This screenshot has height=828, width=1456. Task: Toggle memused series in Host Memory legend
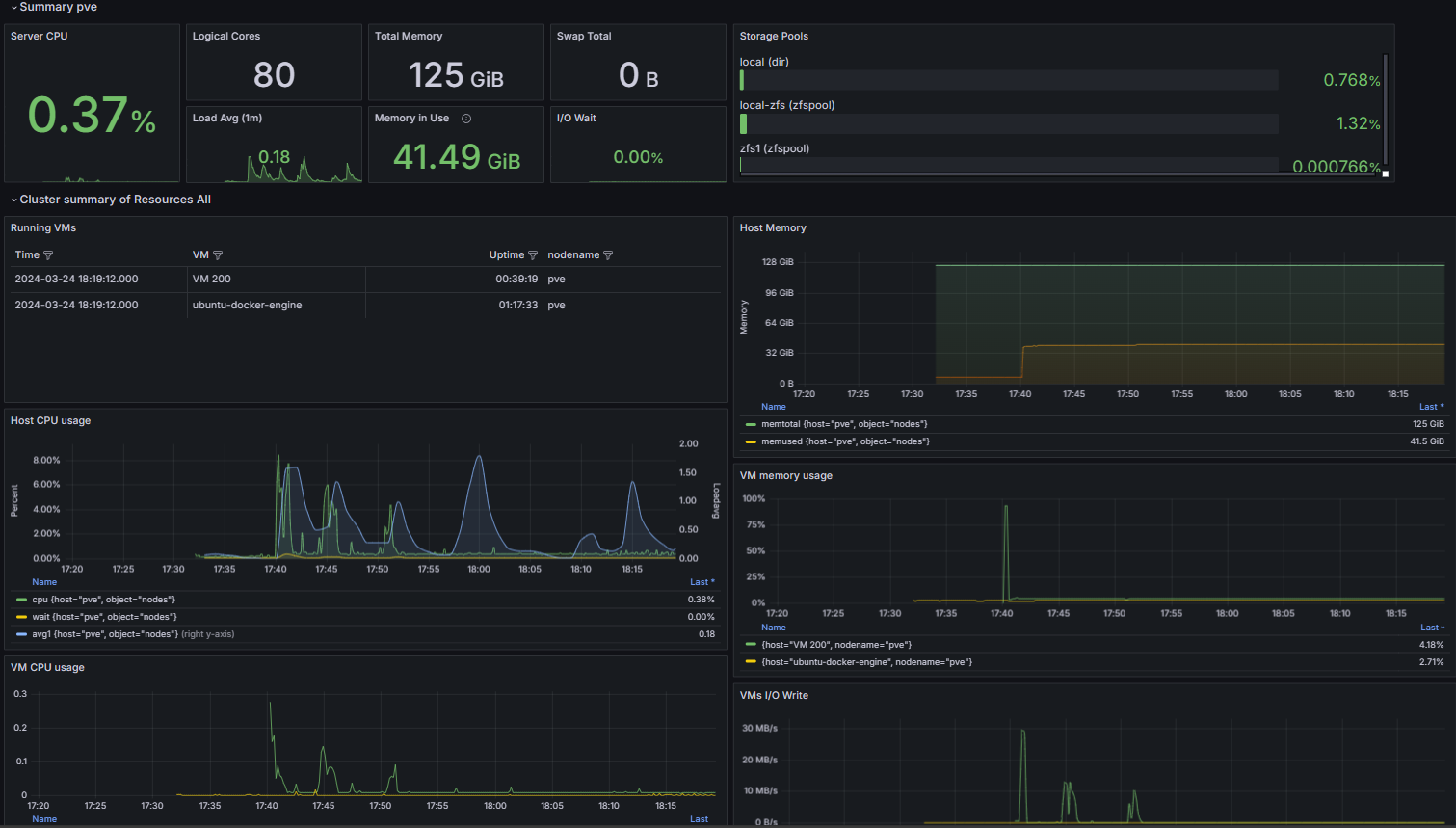[845, 441]
